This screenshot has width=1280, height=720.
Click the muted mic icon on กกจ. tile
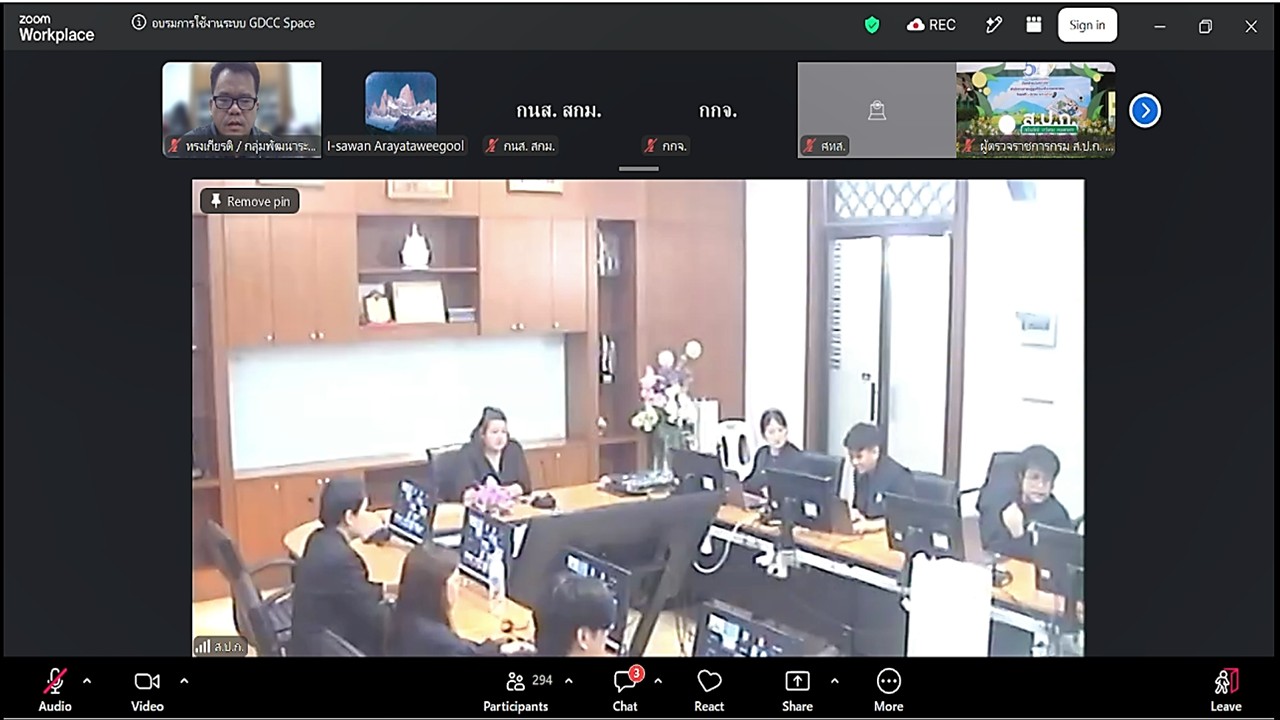651,146
